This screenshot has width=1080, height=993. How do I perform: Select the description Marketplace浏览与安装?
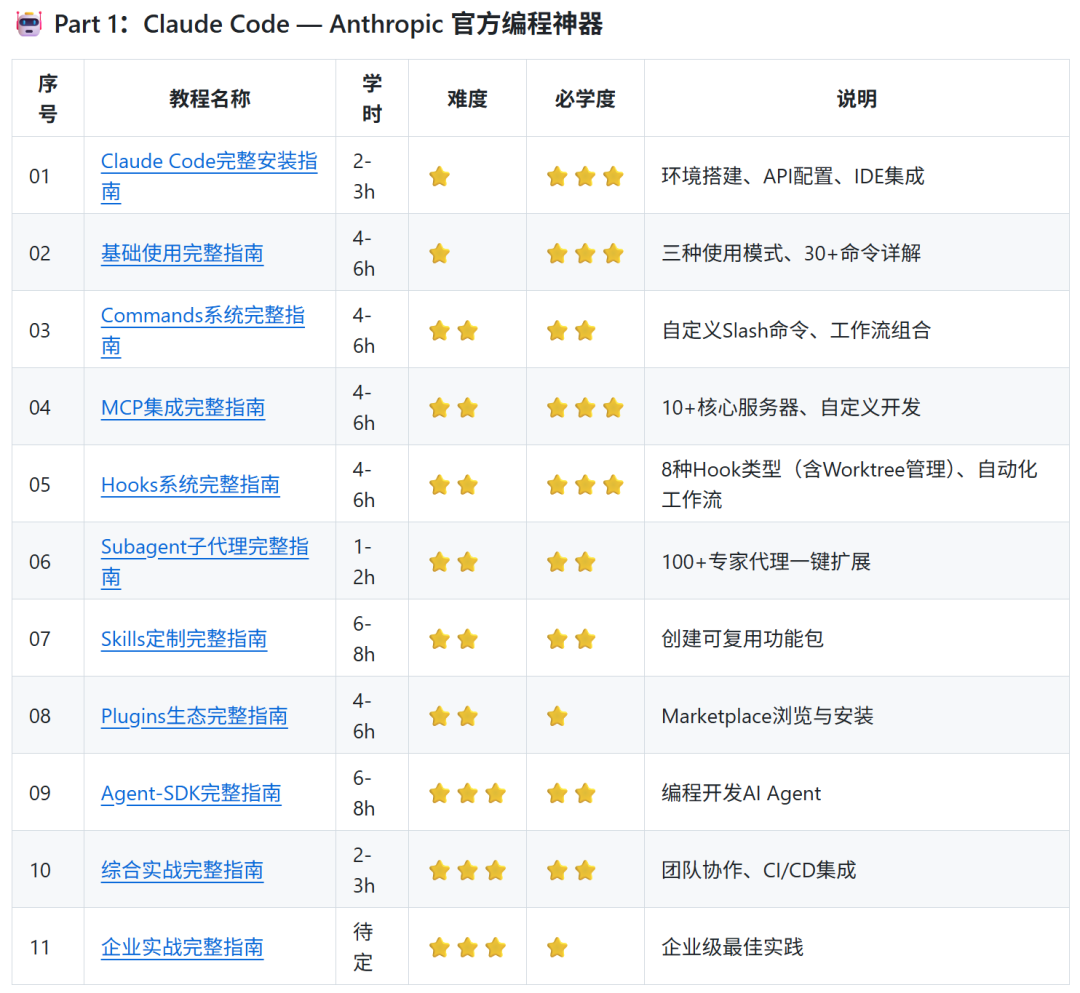767,716
